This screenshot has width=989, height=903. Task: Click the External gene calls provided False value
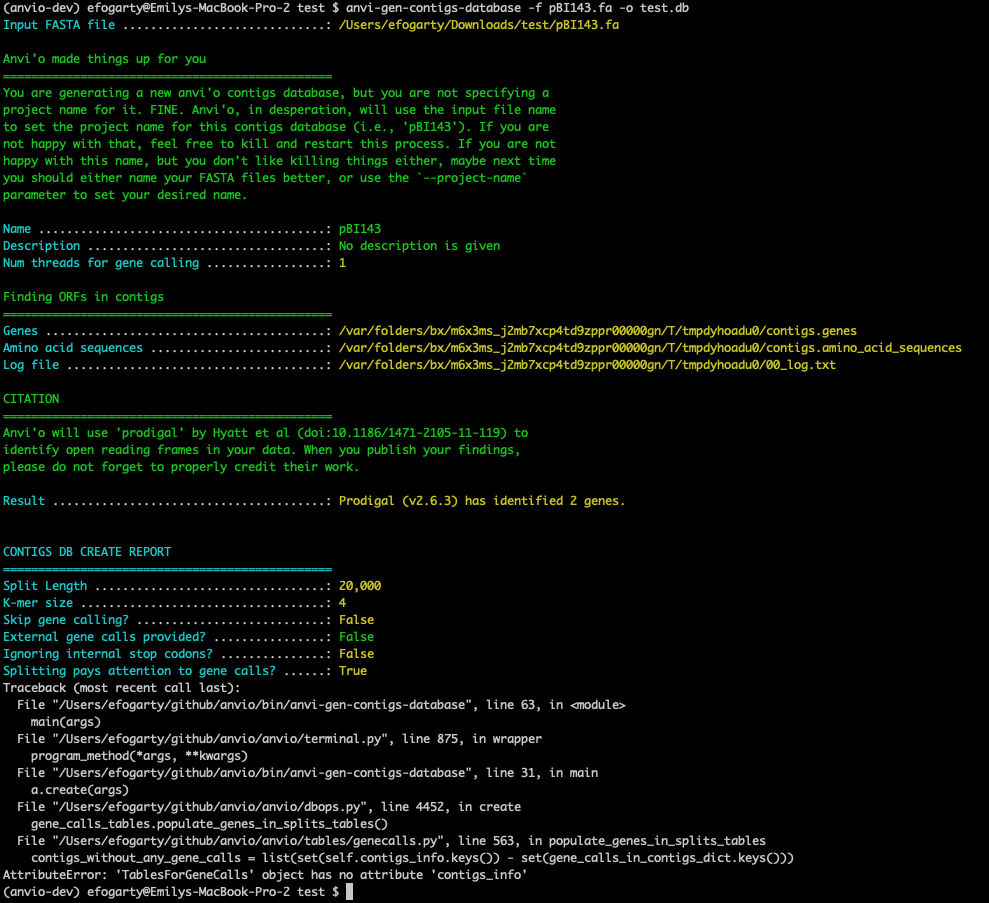click(355, 636)
